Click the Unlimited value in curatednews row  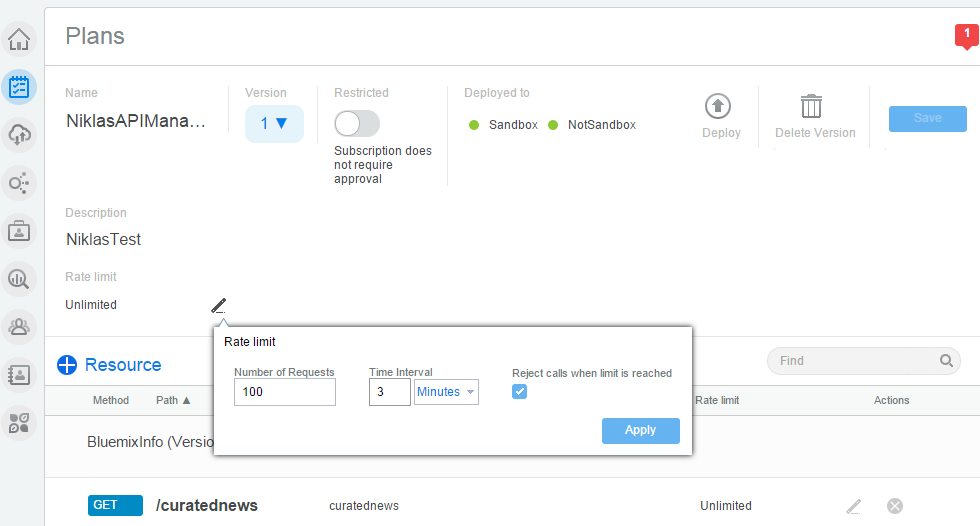pyautogui.click(x=726, y=506)
